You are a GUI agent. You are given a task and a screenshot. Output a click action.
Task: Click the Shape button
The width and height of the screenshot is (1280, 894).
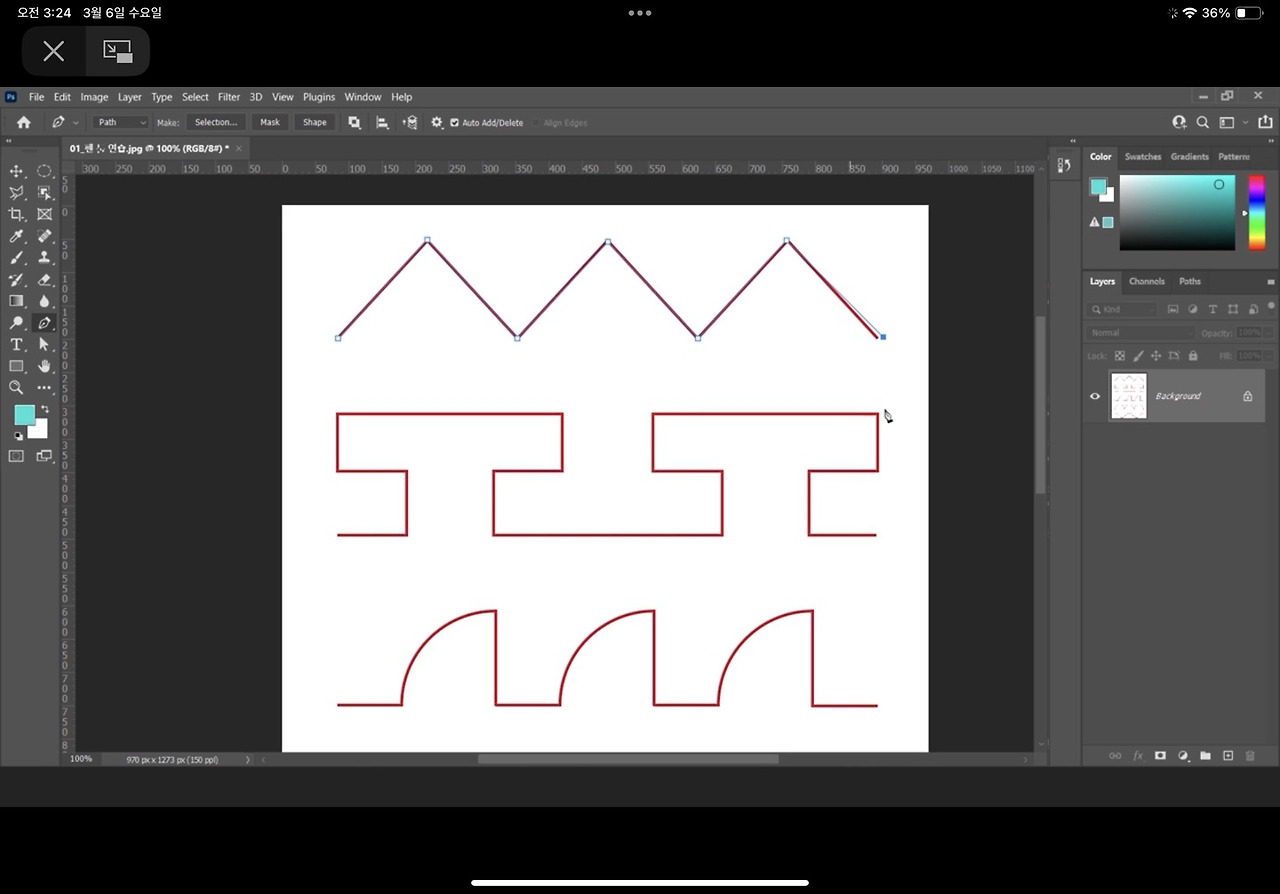(x=315, y=122)
